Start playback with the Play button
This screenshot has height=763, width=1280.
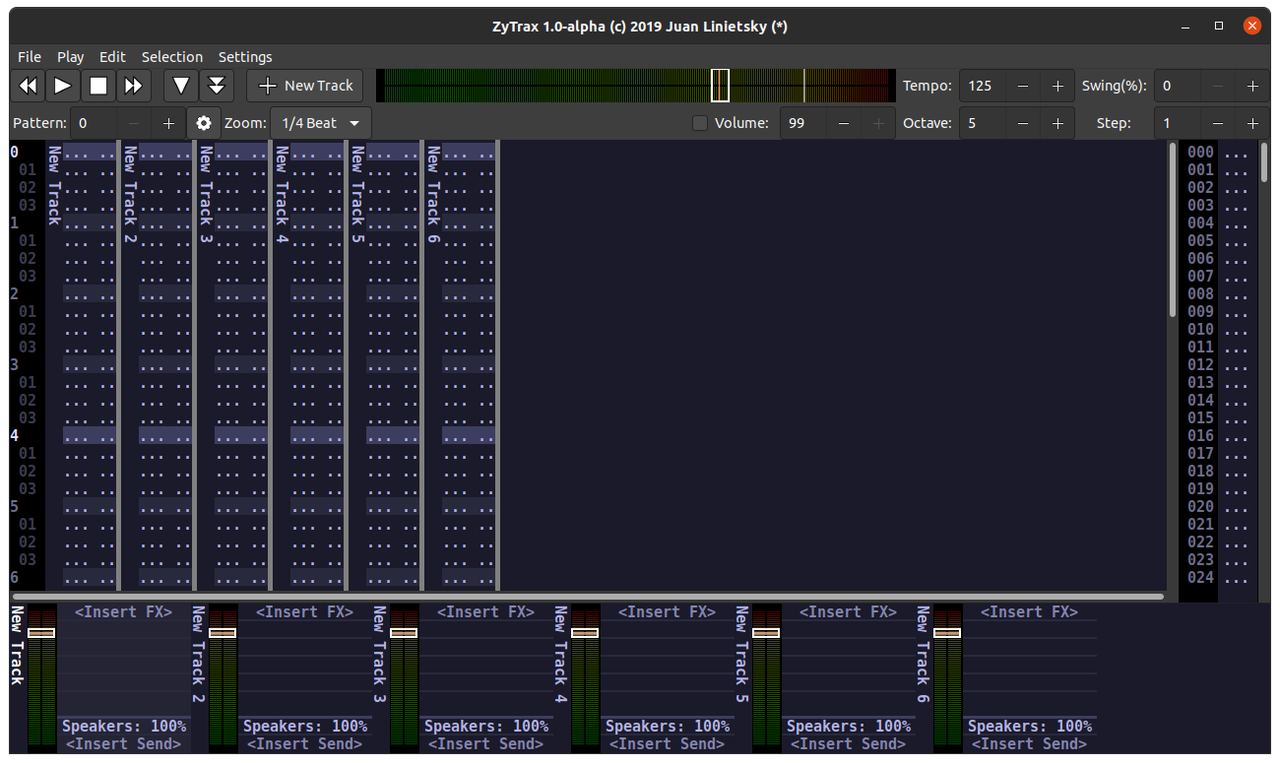[63, 86]
